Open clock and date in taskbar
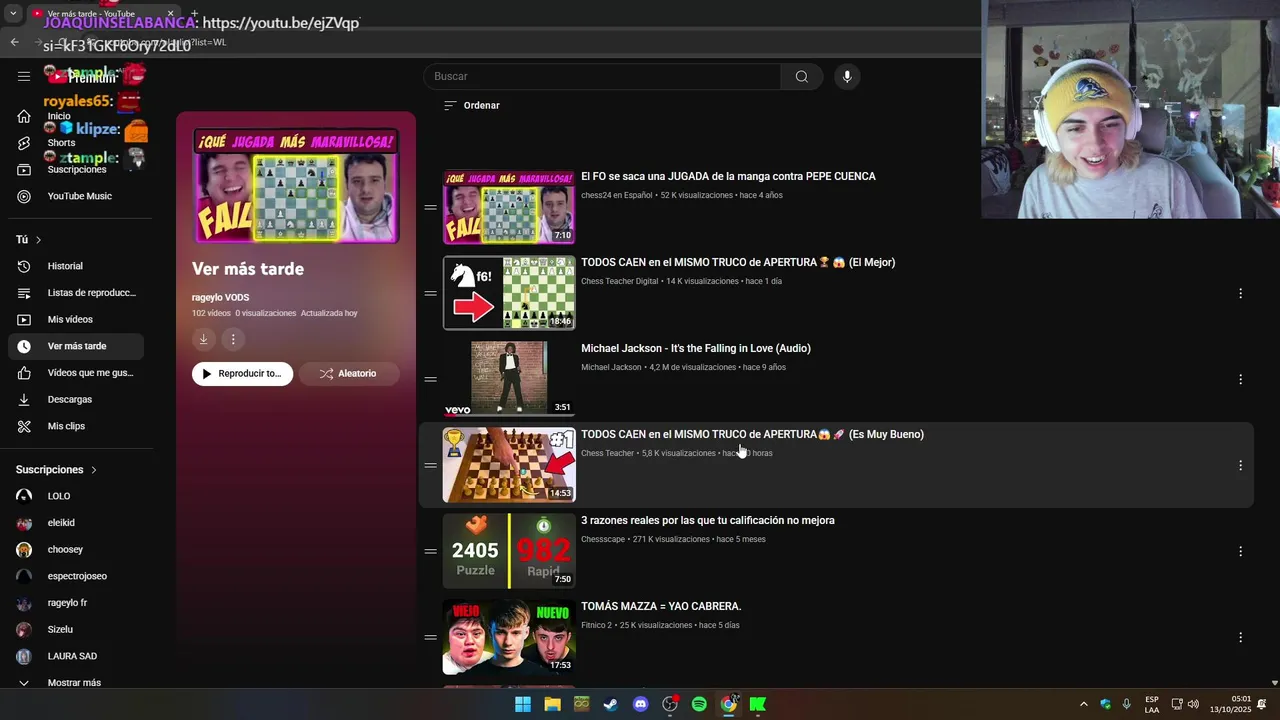This screenshot has width=1280, height=720. pyautogui.click(x=1230, y=704)
